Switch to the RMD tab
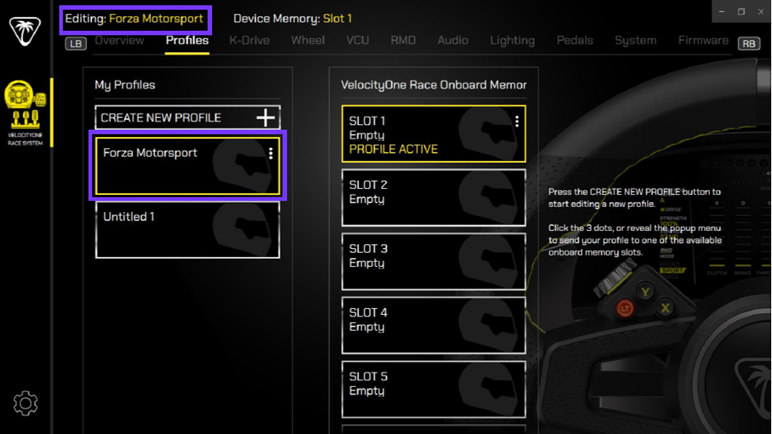The height and width of the screenshot is (434, 772). [x=403, y=40]
